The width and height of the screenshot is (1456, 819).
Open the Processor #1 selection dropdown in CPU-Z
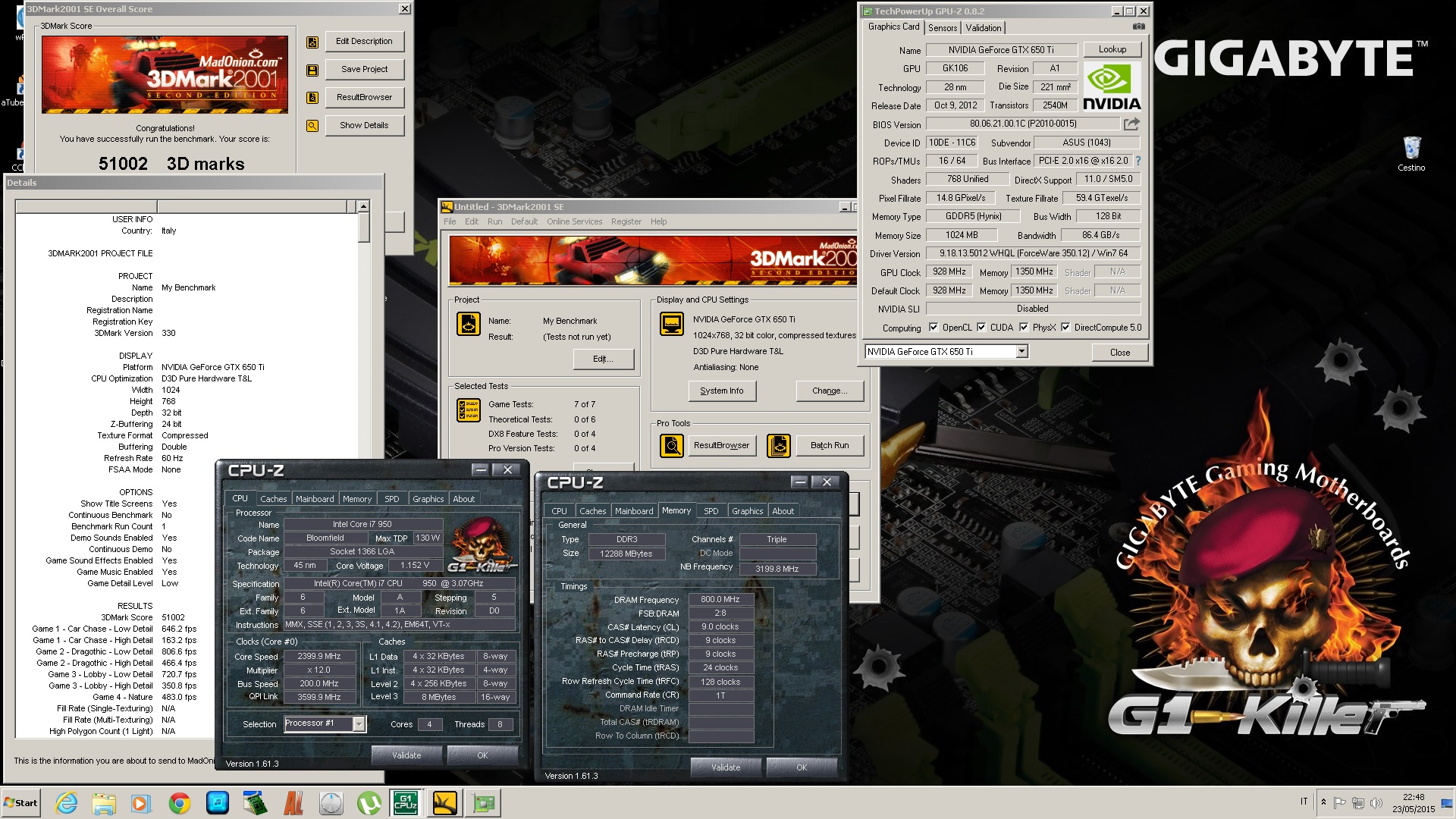click(x=359, y=724)
